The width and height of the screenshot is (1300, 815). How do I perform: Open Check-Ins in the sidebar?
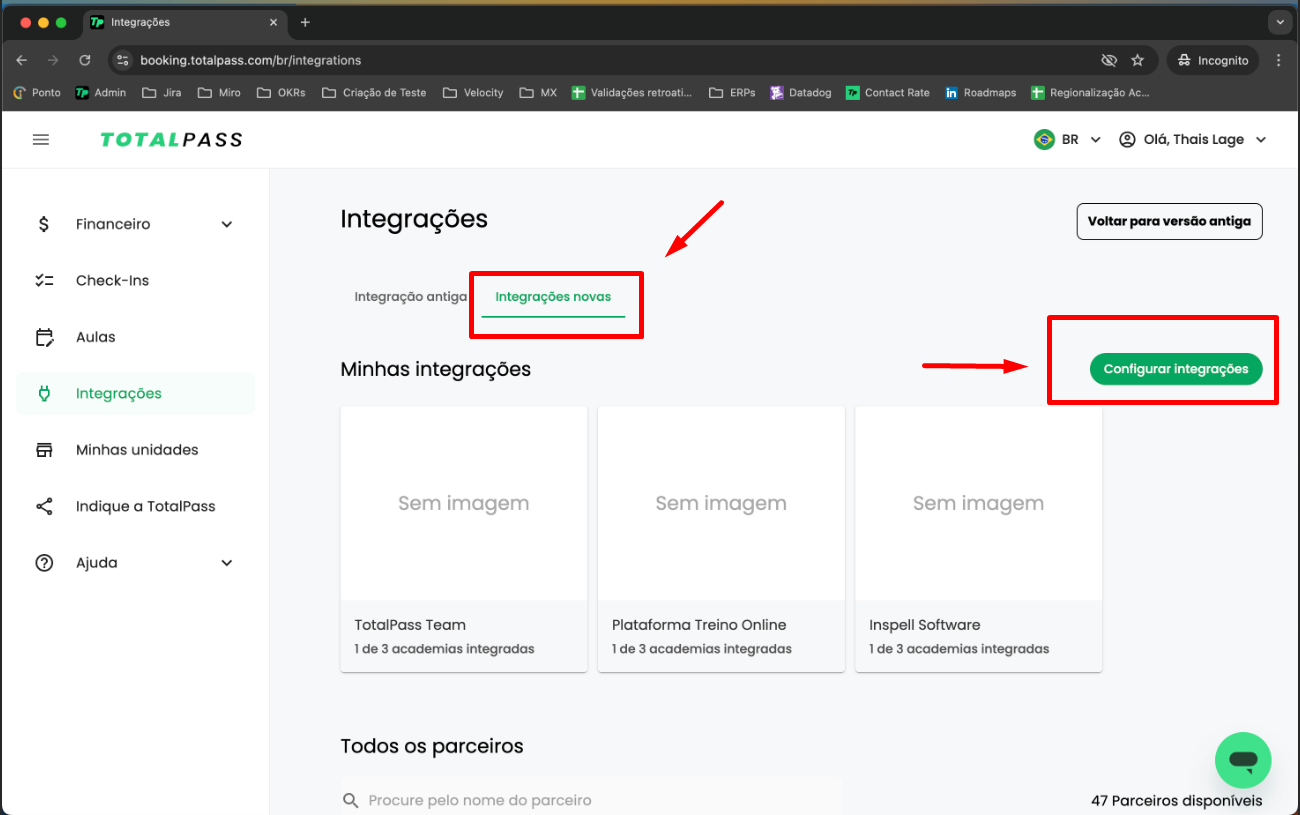(x=135, y=281)
